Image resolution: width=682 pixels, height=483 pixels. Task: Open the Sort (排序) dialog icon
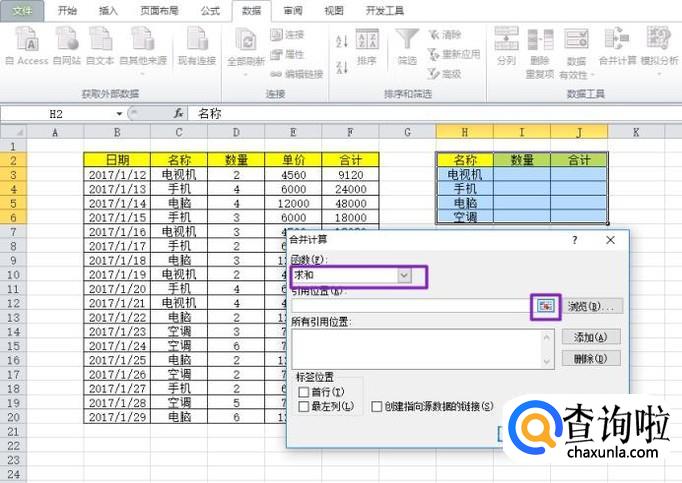click(367, 47)
